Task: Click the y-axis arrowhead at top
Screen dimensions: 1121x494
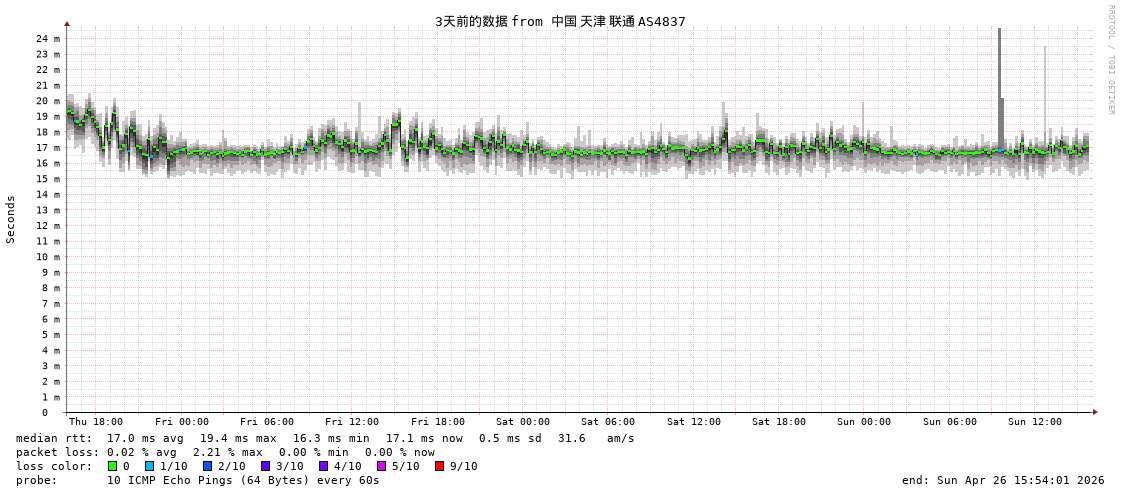Action: [67, 23]
